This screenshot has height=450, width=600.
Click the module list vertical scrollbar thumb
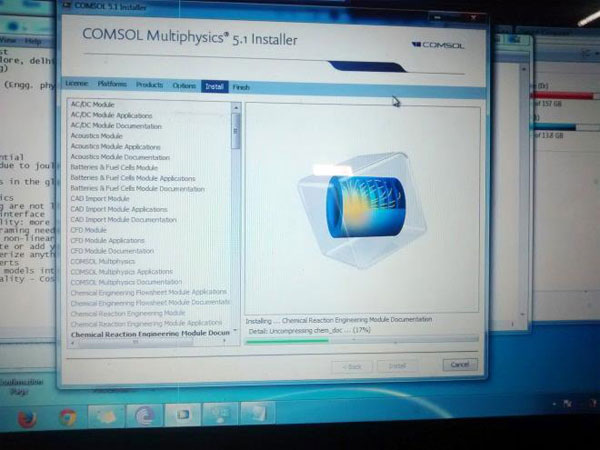point(236,131)
